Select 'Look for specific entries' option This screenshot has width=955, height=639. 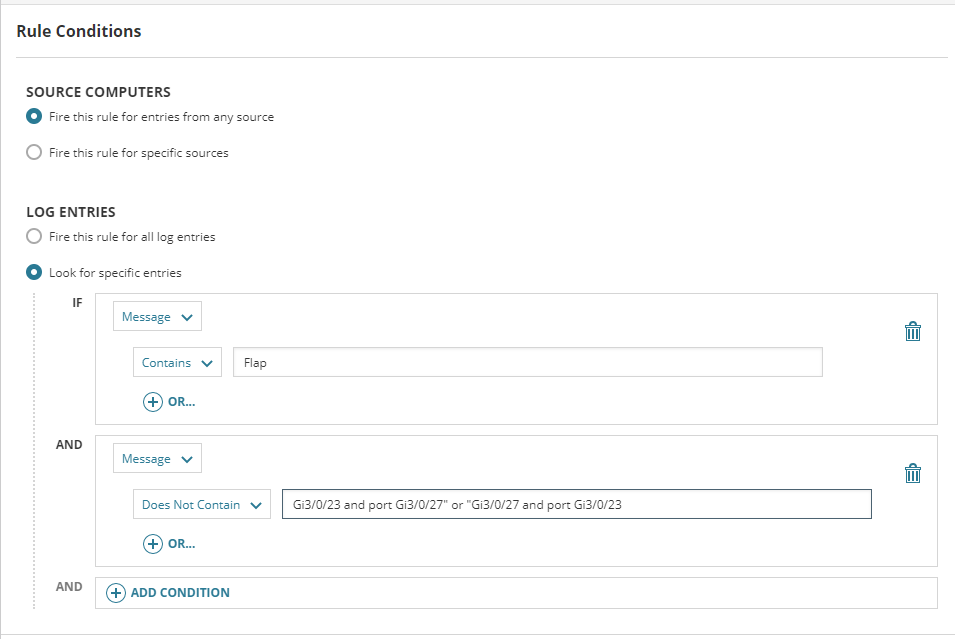[x=34, y=272]
